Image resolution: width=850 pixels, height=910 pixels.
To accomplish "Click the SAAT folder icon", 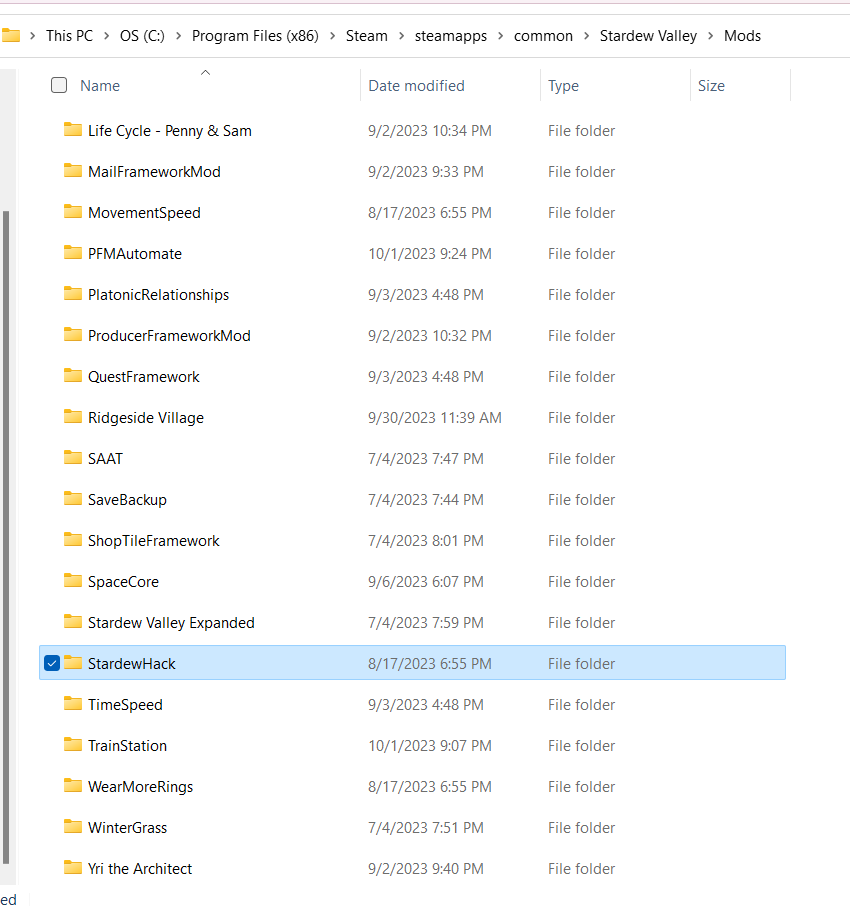I will coord(73,458).
